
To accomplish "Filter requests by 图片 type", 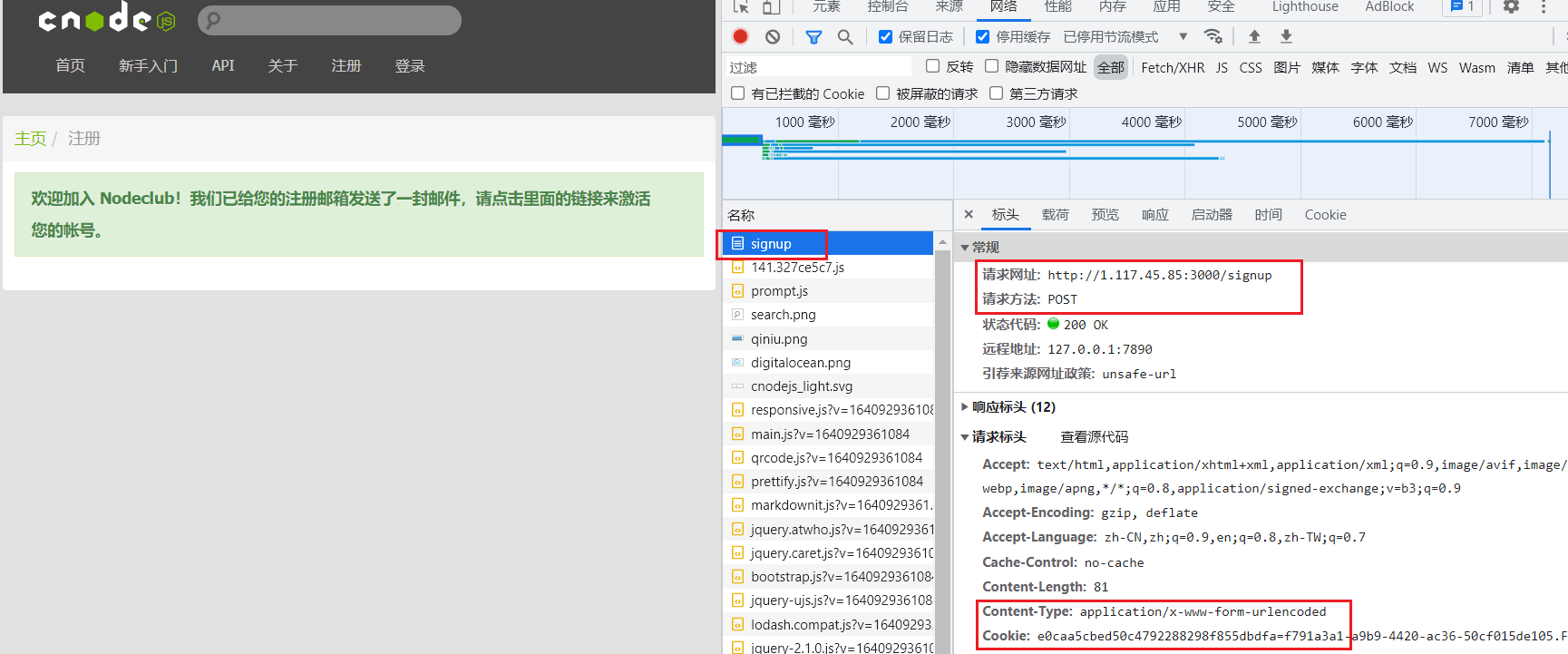I will pos(1287,68).
